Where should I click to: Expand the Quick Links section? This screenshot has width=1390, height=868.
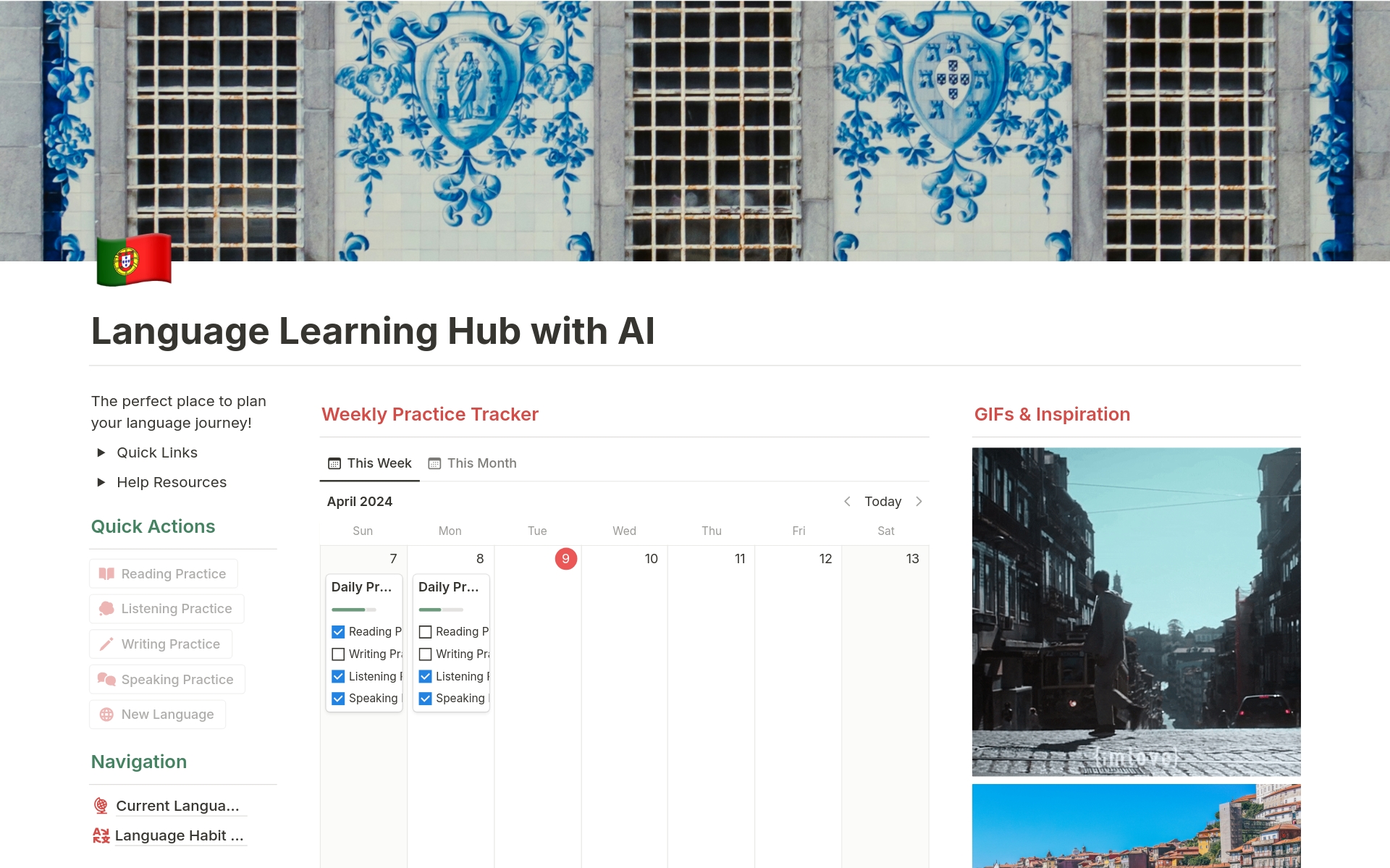[99, 452]
